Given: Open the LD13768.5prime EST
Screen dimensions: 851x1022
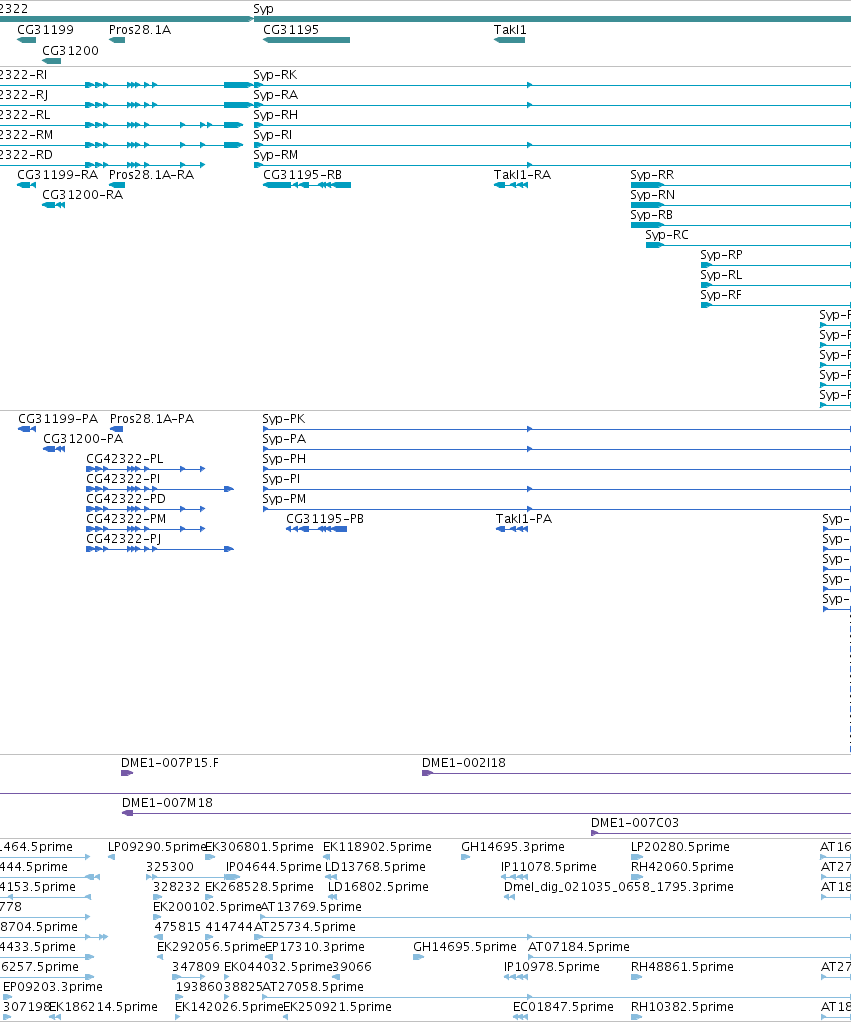Looking at the screenshot, I should pos(331,877).
